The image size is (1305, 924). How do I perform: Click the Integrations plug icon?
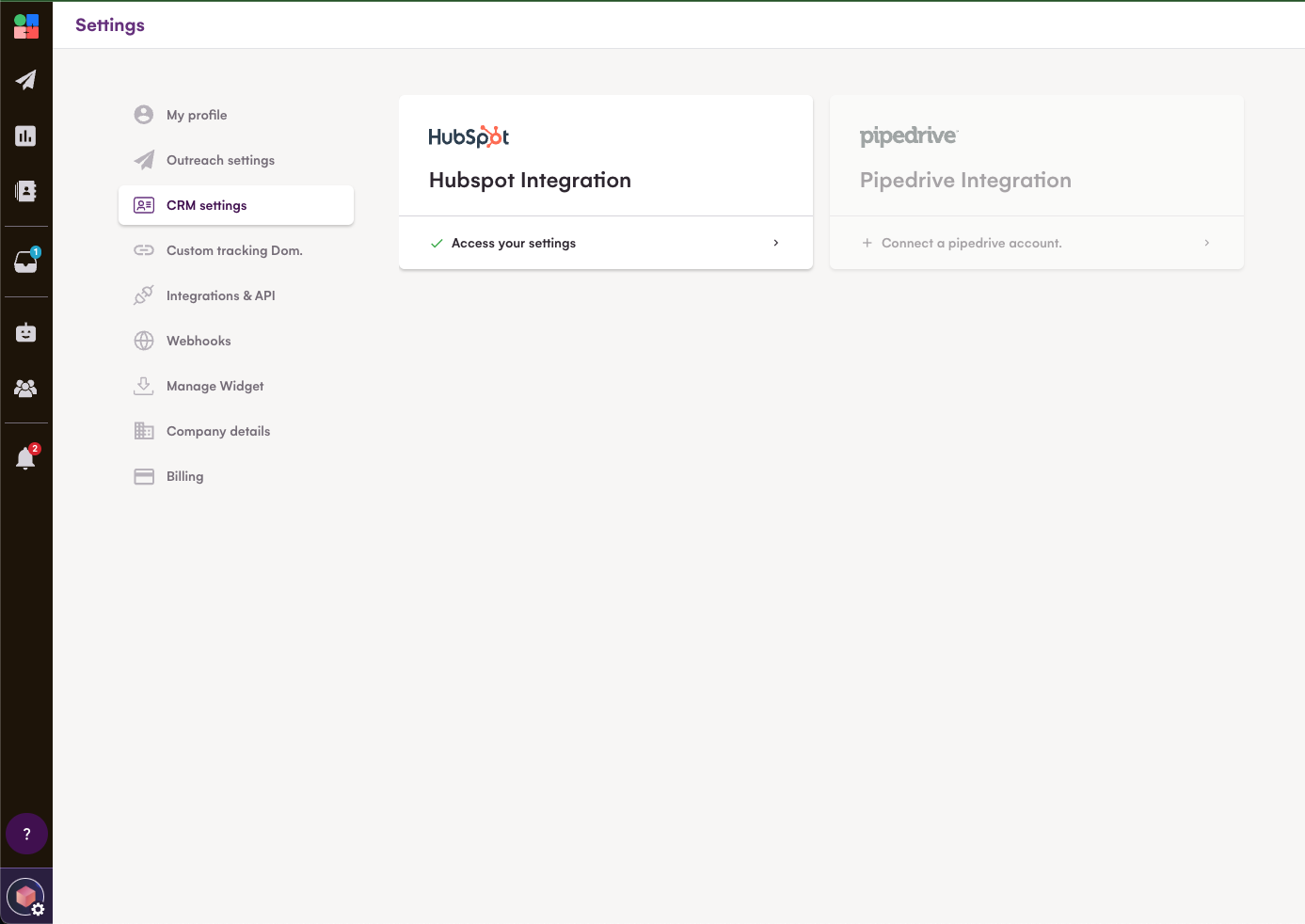tap(144, 295)
